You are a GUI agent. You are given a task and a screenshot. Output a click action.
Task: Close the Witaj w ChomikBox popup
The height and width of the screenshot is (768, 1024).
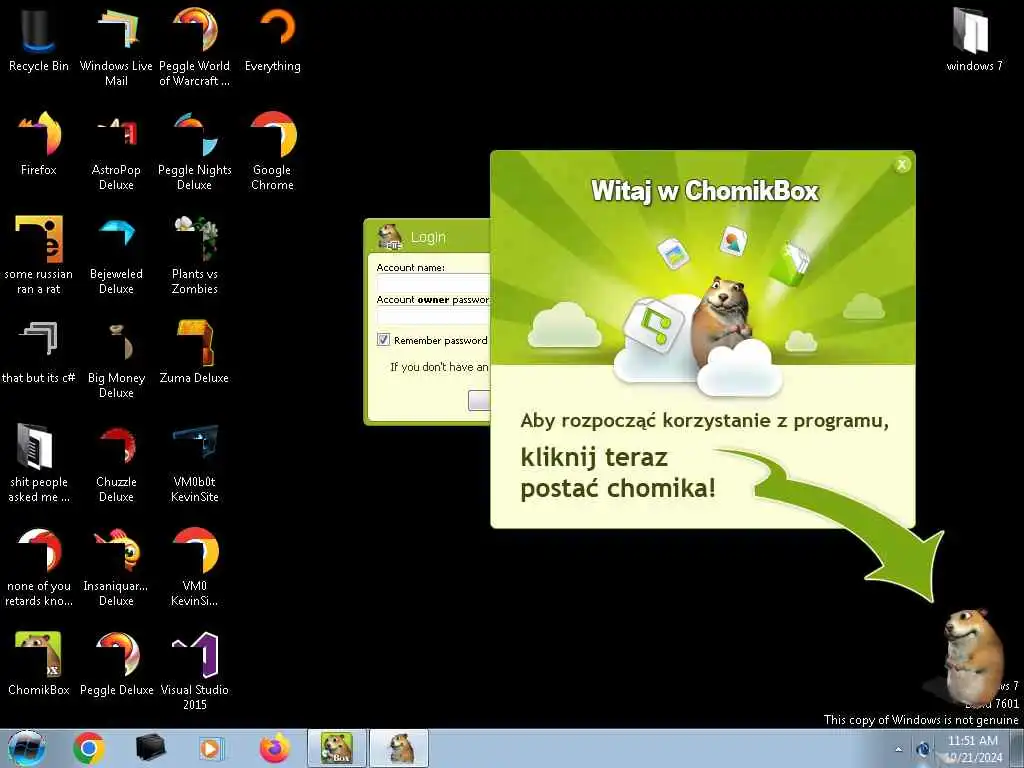[902, 165]
